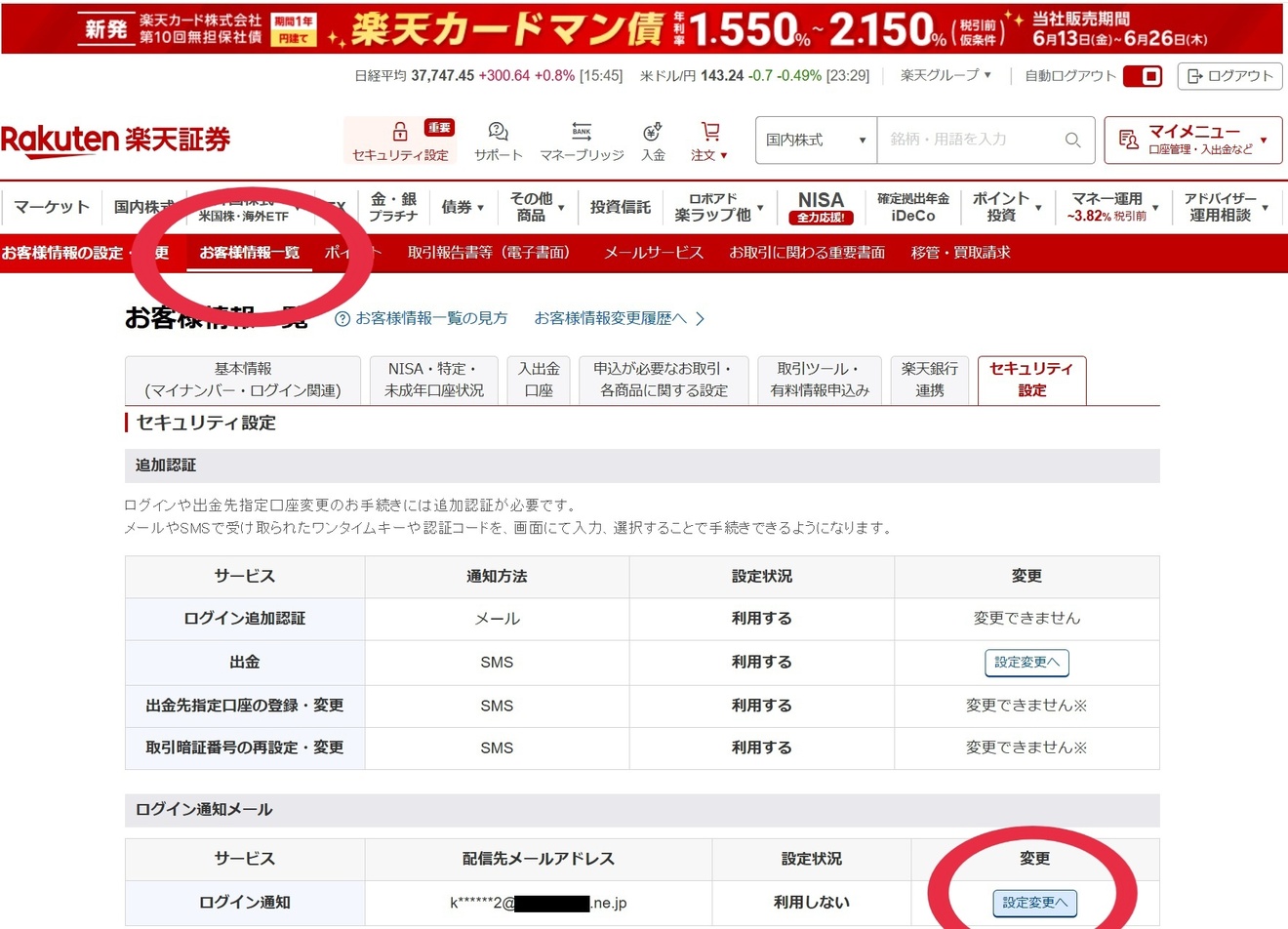Viewport: 1288px width, 929px height.
Task: Click the 利用しない status cell
Action: click(x=812, y=903)
